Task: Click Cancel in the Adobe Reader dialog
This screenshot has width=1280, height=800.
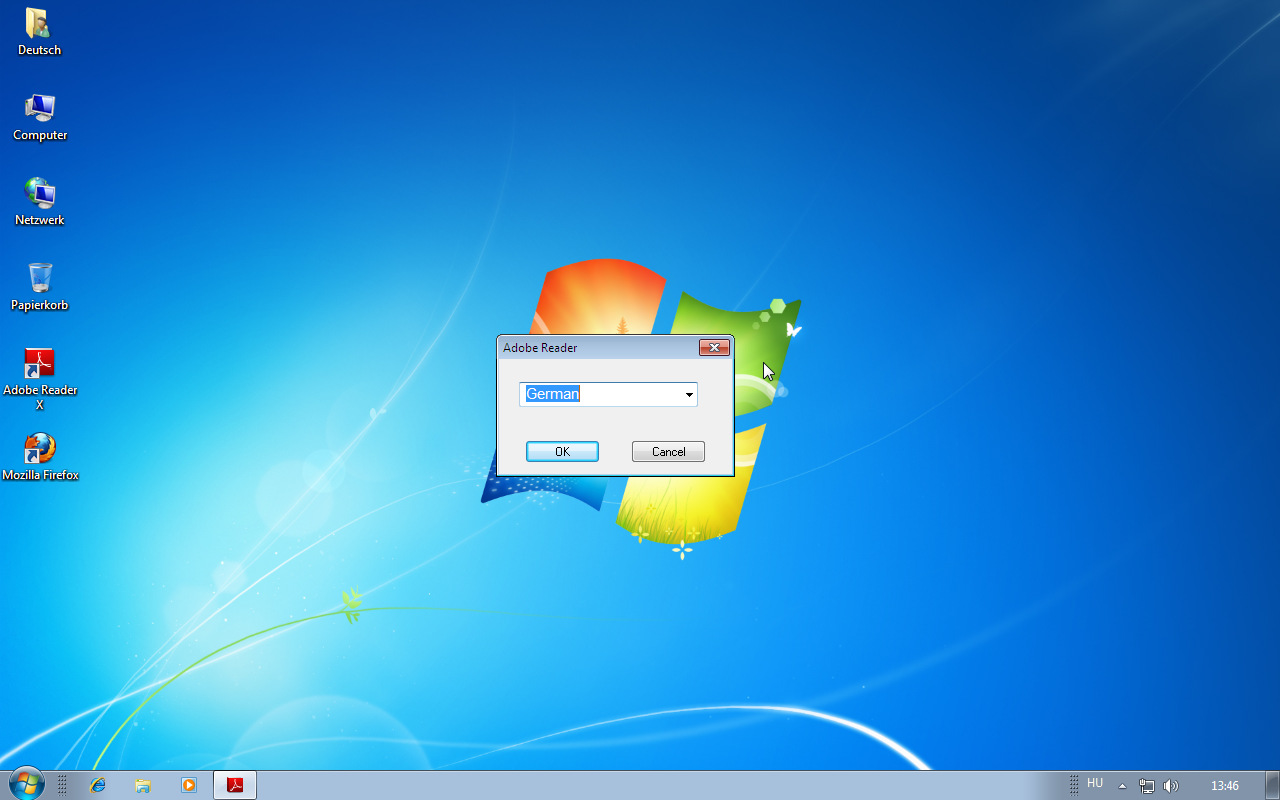Action: point(668,452)
